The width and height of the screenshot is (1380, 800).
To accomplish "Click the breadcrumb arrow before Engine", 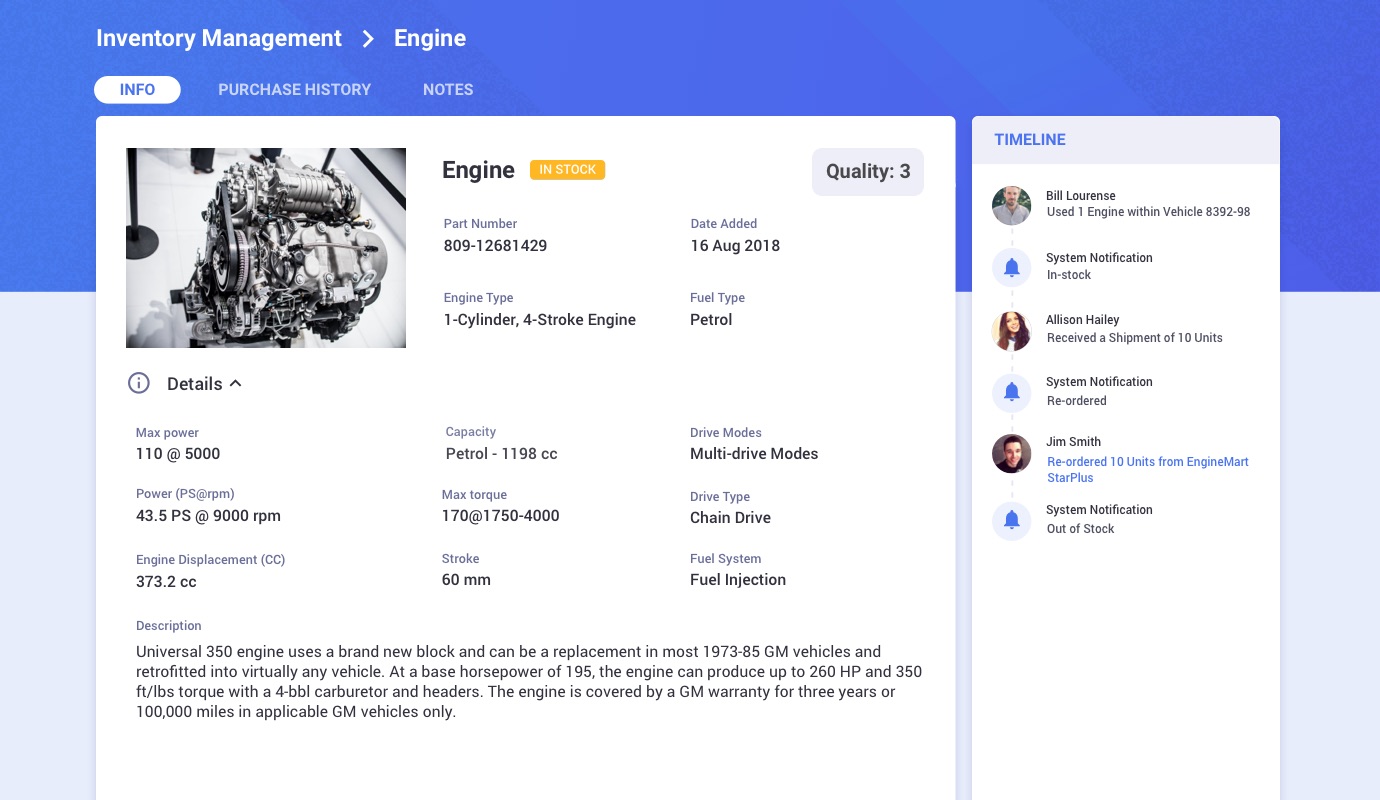I will click(368, 39).
